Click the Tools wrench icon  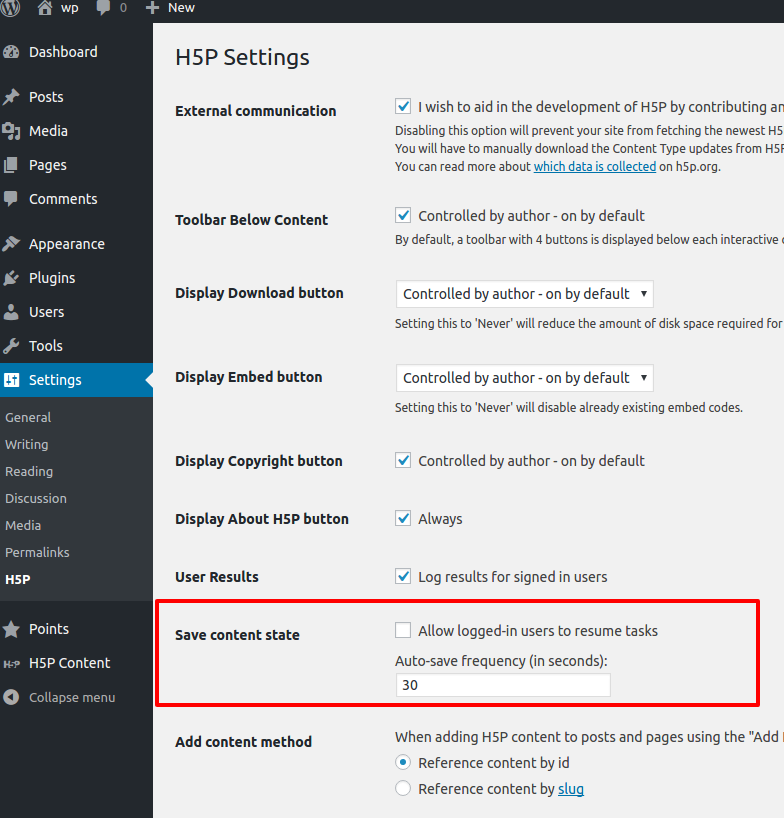11,346
